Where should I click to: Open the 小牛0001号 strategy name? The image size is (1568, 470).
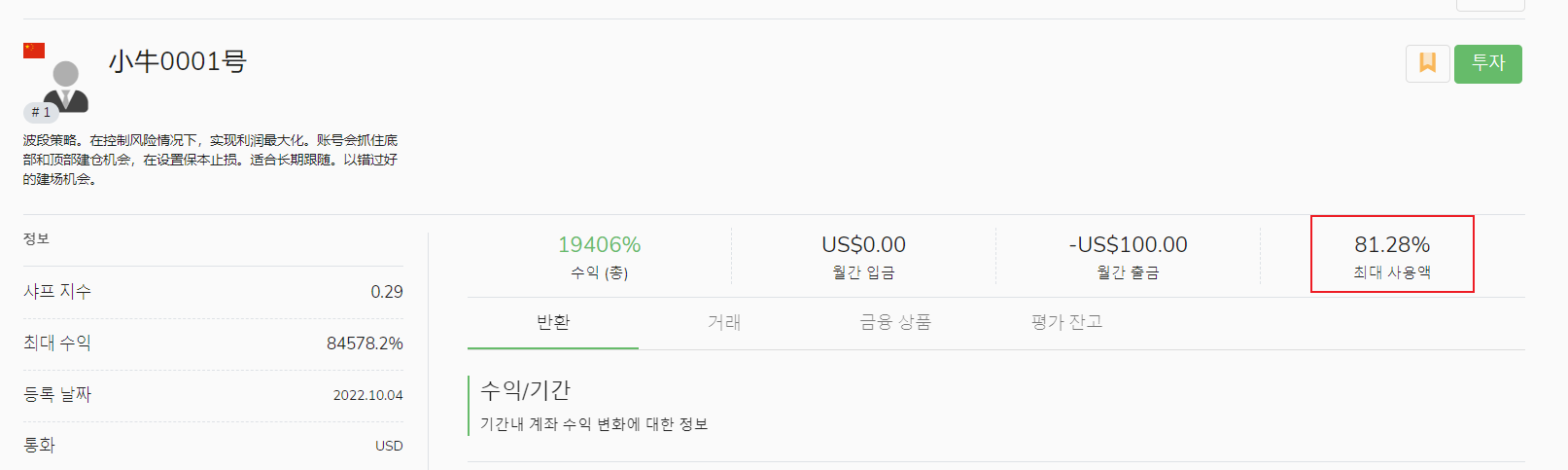tap(178, 61)
